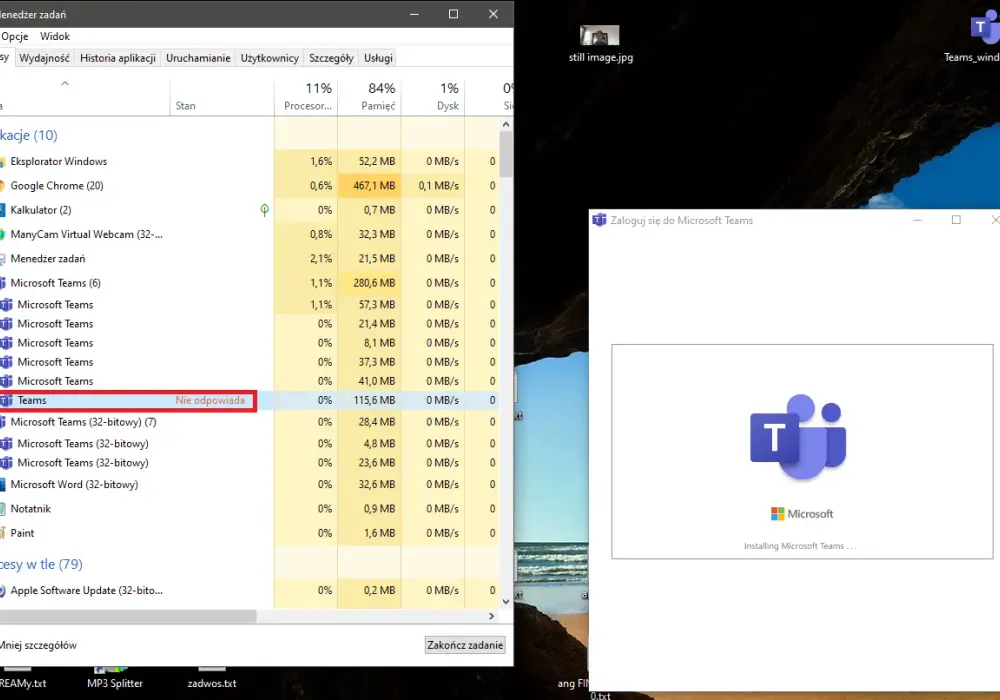Select the Microsoft Teams process using 8,1 MB
This screenshot has width=1000, height=700.
coord(249,343)
